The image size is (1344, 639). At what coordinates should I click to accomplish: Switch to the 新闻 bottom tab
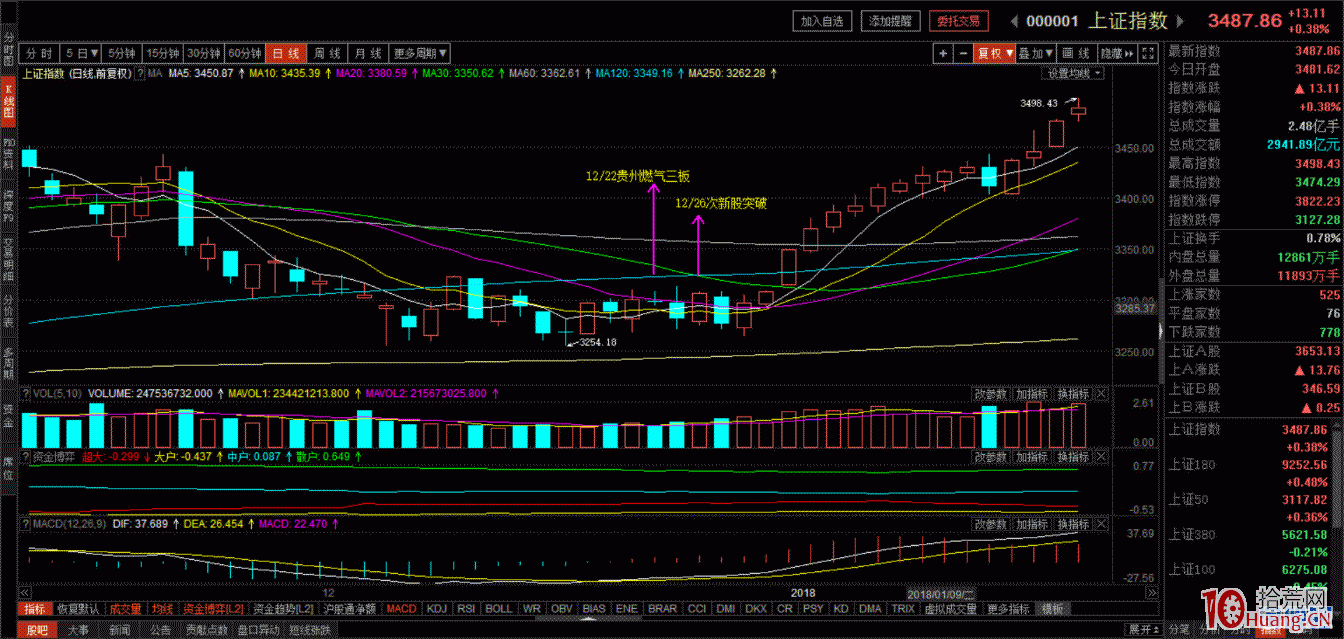(119, 629)
